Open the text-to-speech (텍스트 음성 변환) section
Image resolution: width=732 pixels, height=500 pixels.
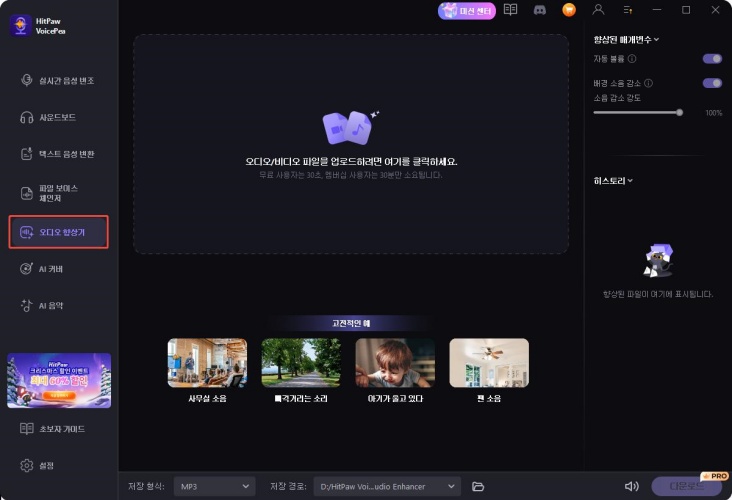(x=58, y=154)
